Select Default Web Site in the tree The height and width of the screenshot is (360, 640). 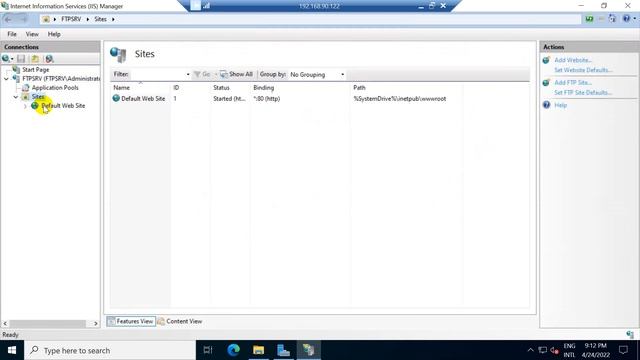tap(63, 106)
